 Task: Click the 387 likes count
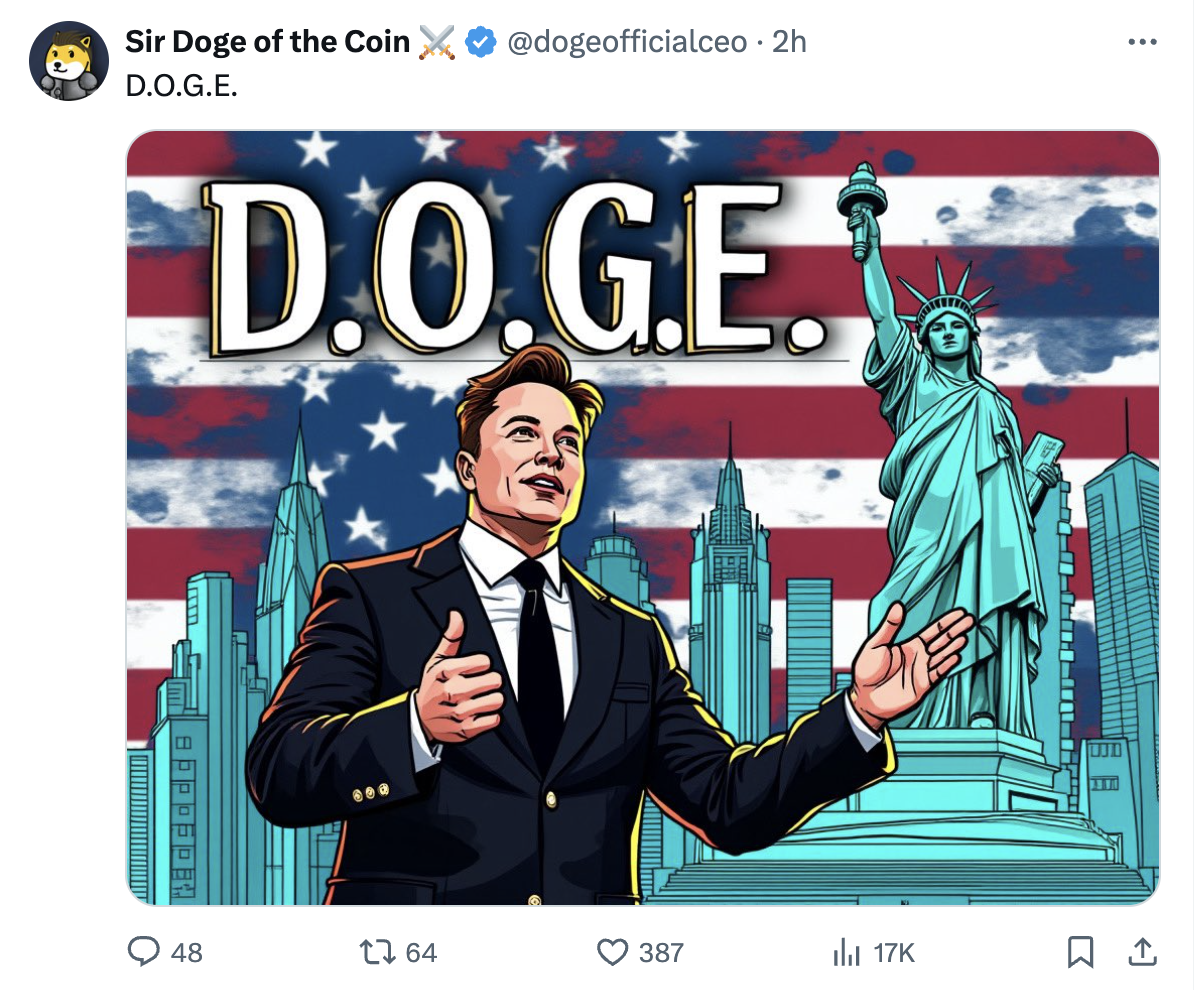tap(661, 953)
